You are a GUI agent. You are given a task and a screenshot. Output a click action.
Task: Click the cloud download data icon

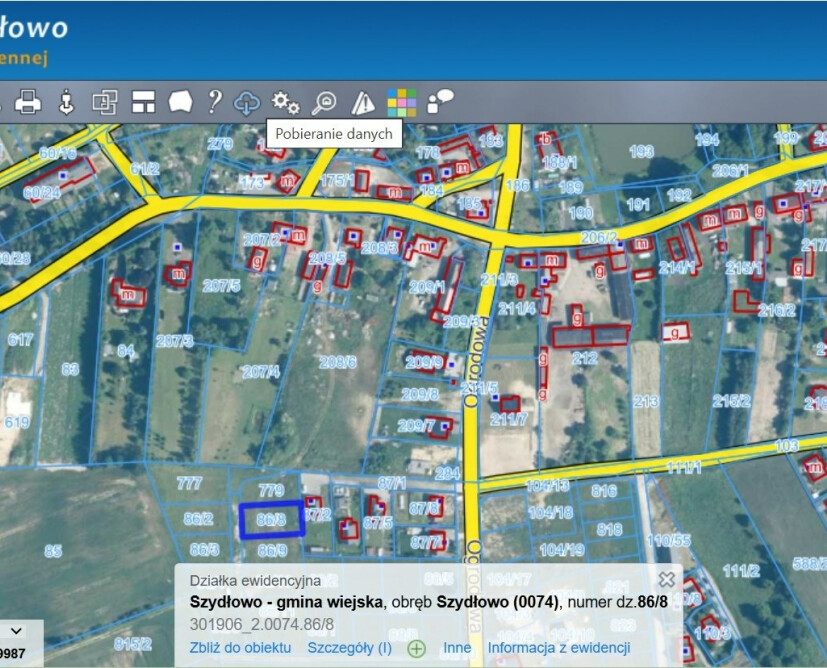(247, 102)
